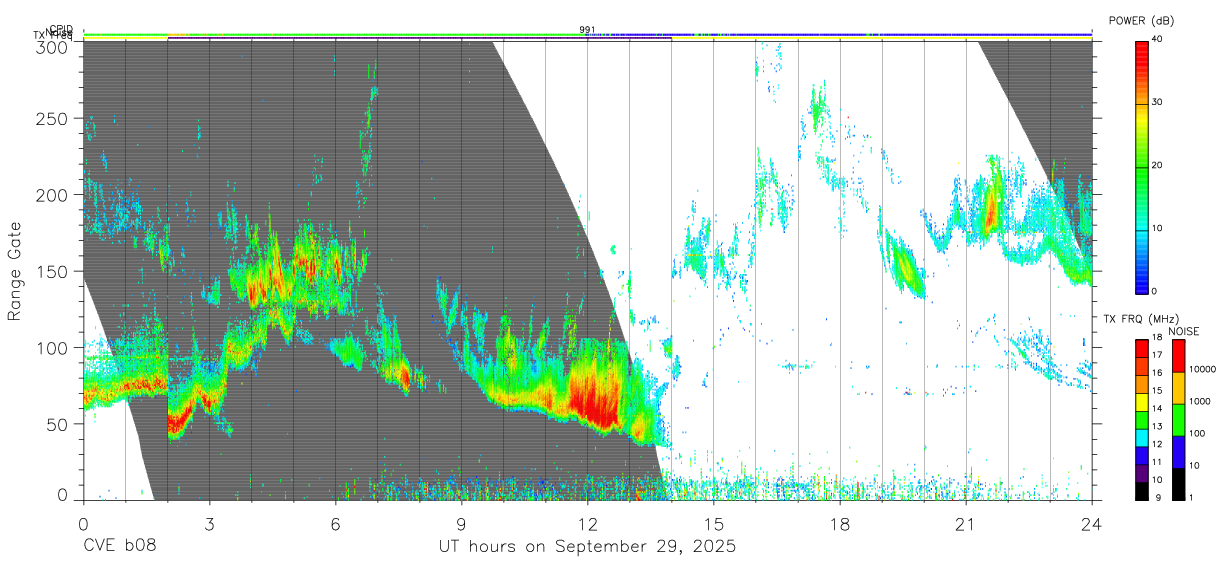Select the red NOISE legend swatch
Image resolution: width=1228 pixels, height=567 pixels.
[1178, 355]
